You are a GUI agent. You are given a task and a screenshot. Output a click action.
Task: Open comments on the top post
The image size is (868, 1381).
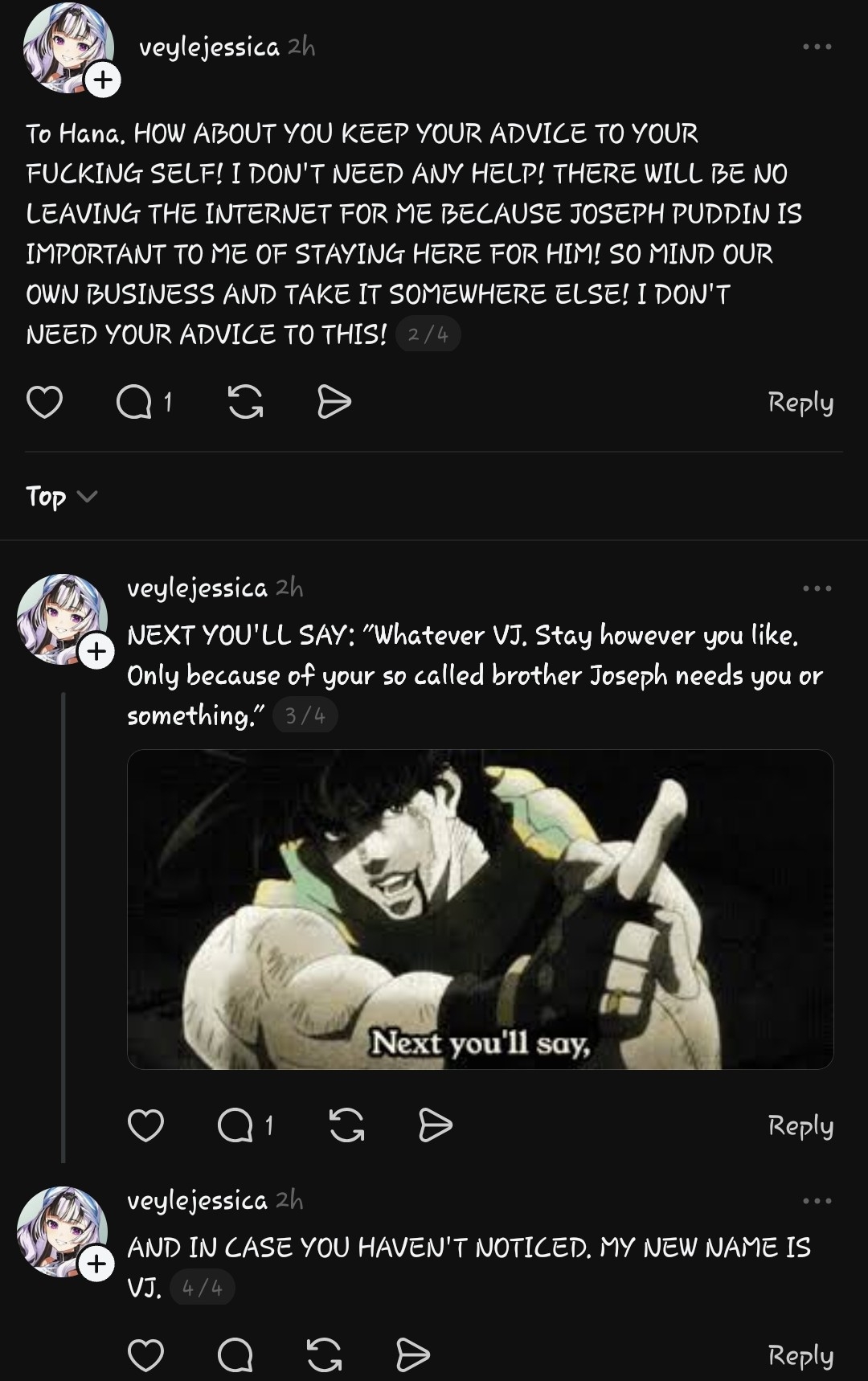pyautogui.click(x=134, y=402)
